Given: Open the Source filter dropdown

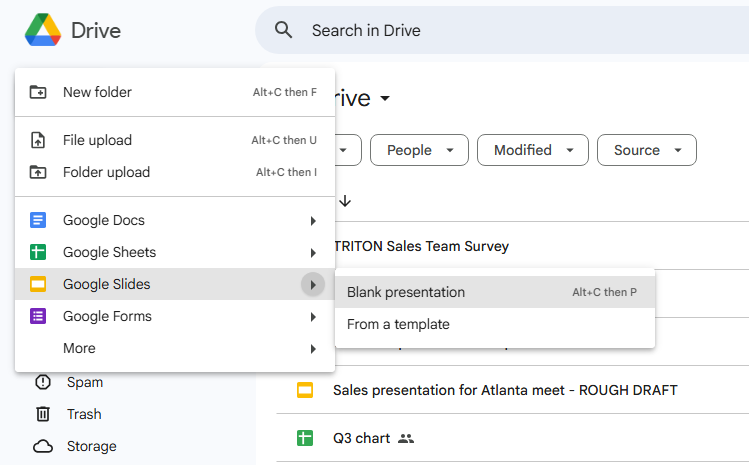Looking at the screenshot, I should (x=647, y=150).
